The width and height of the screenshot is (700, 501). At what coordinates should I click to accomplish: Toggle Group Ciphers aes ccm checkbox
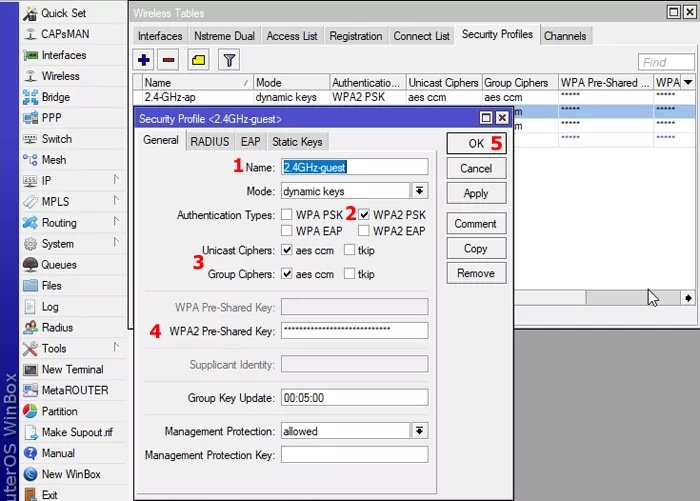point(287,274)
